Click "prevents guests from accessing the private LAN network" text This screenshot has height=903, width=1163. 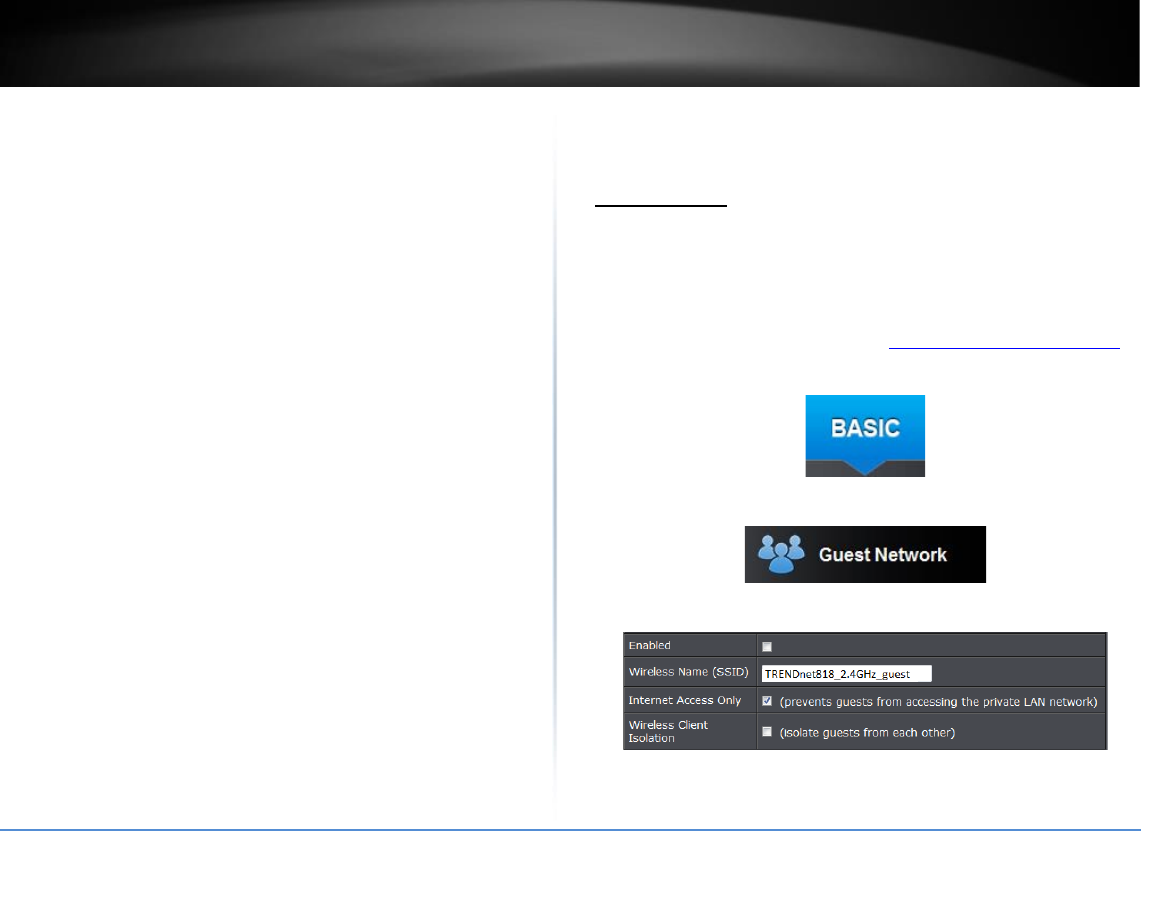tap(938, 702)
